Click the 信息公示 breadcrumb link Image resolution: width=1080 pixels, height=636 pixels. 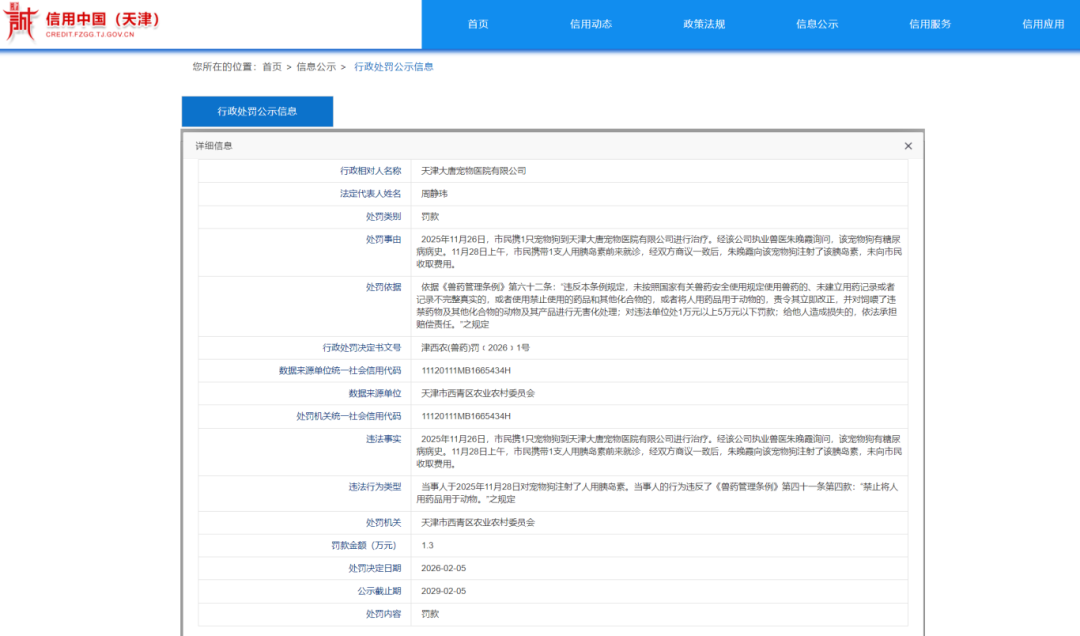(x=316, y=67)
